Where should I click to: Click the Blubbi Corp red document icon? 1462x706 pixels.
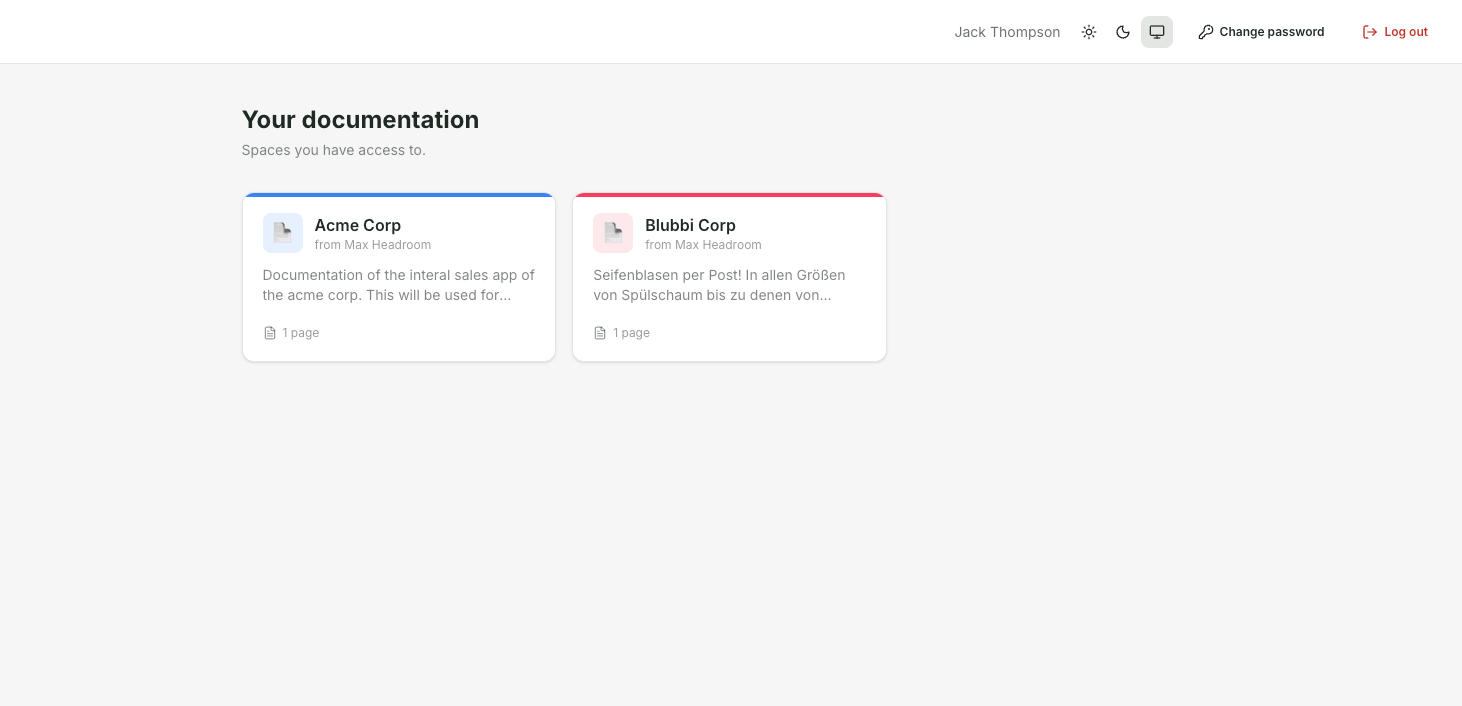tap(613, 233)
